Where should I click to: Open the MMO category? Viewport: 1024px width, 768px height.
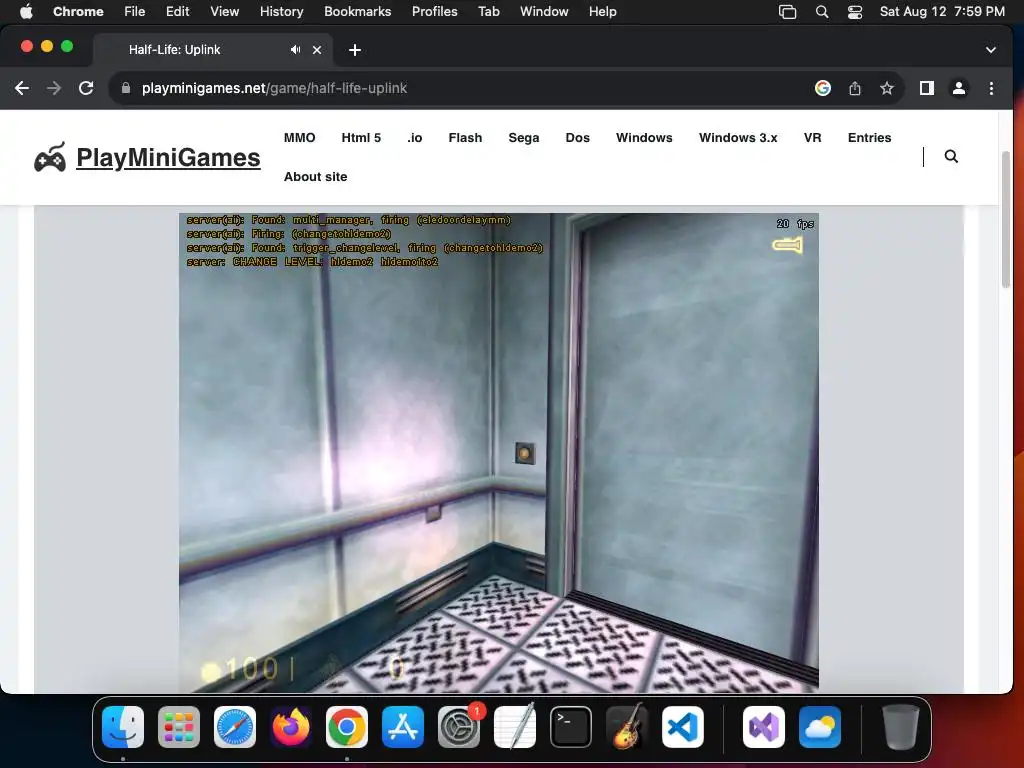300,138
